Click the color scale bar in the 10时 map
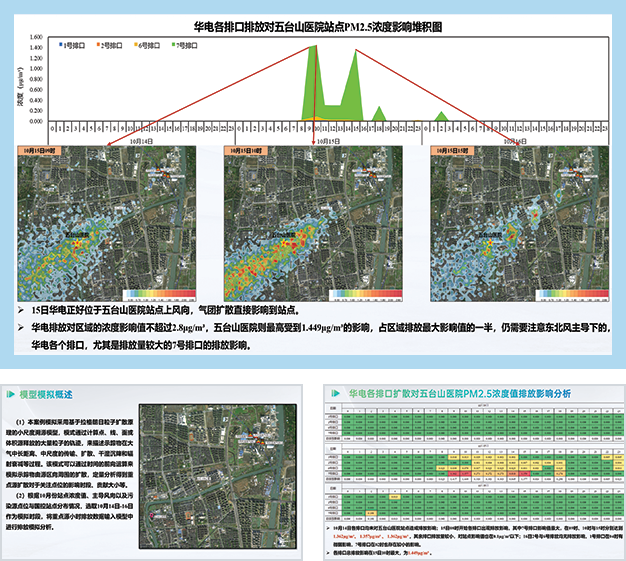 click(x=366, y=295)
